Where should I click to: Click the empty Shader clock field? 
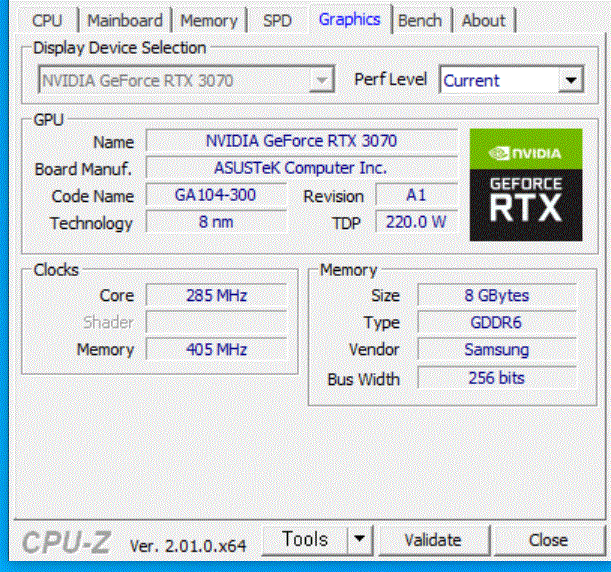click(216, 322)
